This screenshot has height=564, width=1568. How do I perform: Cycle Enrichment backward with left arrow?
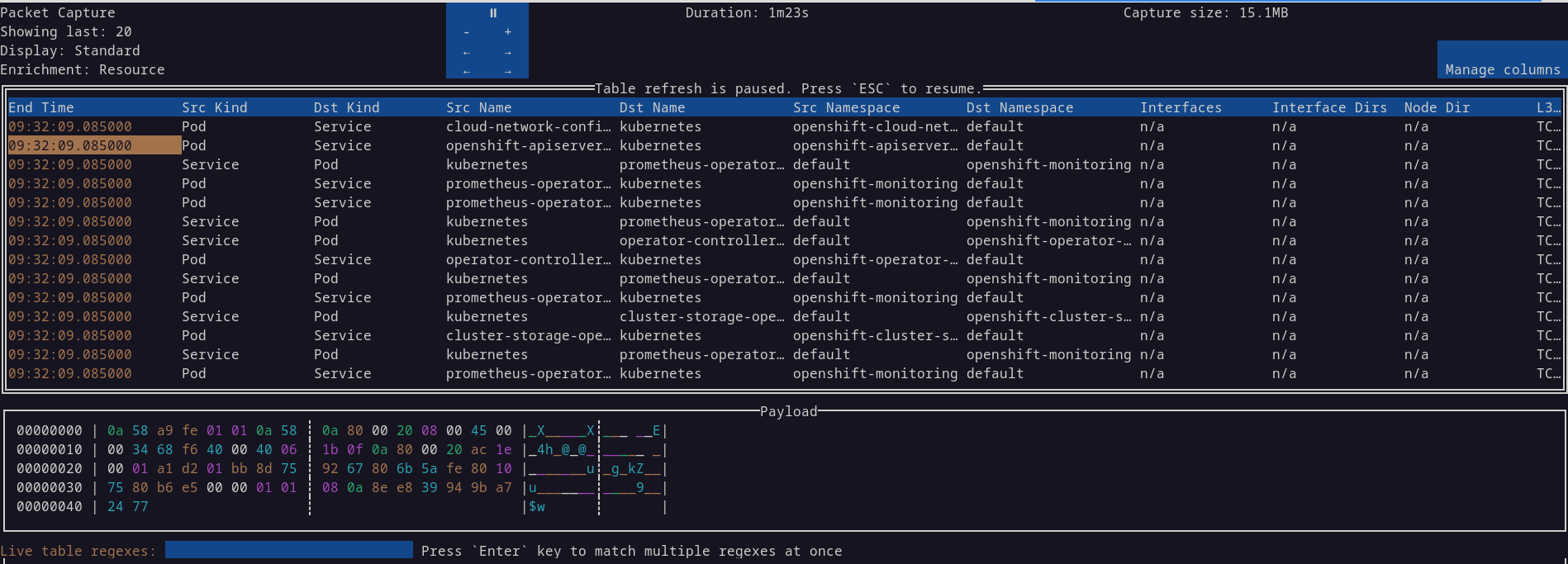pyautogui.click(x=467, y=71)
